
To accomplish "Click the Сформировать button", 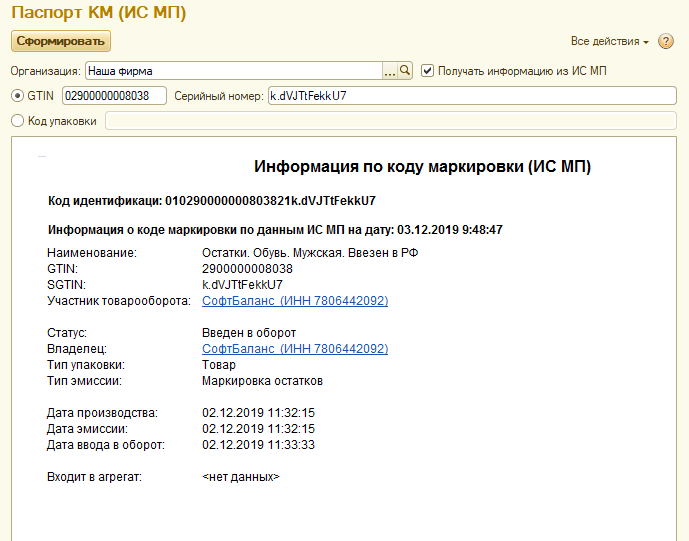I will 61,41.
